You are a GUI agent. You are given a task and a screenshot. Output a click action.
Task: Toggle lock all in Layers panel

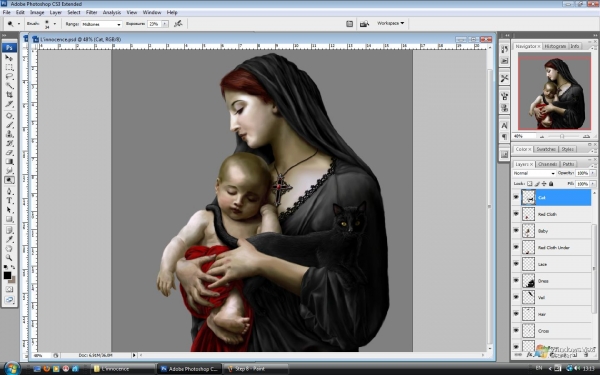551,184
